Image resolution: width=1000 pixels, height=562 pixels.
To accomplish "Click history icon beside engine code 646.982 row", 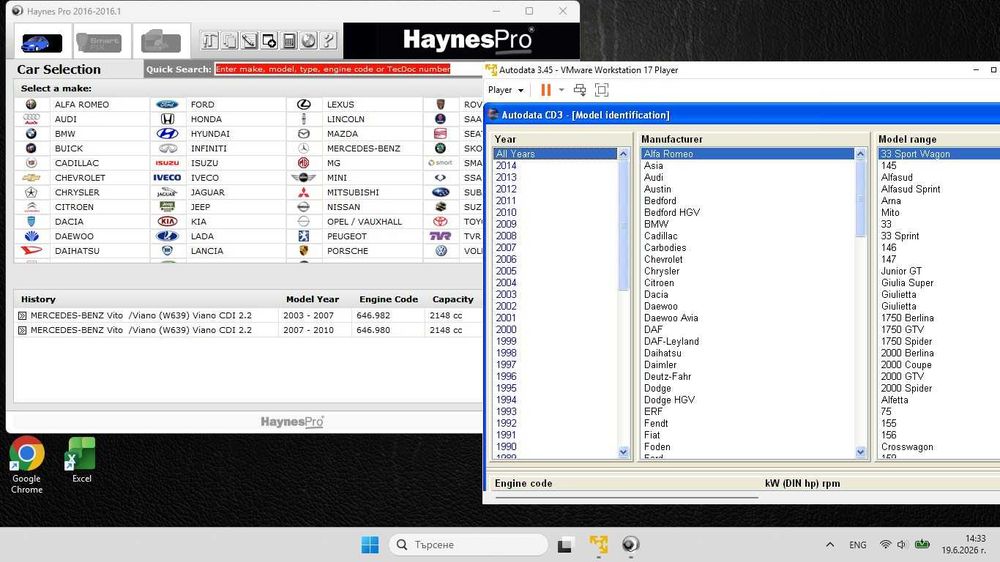I will 22,315.
